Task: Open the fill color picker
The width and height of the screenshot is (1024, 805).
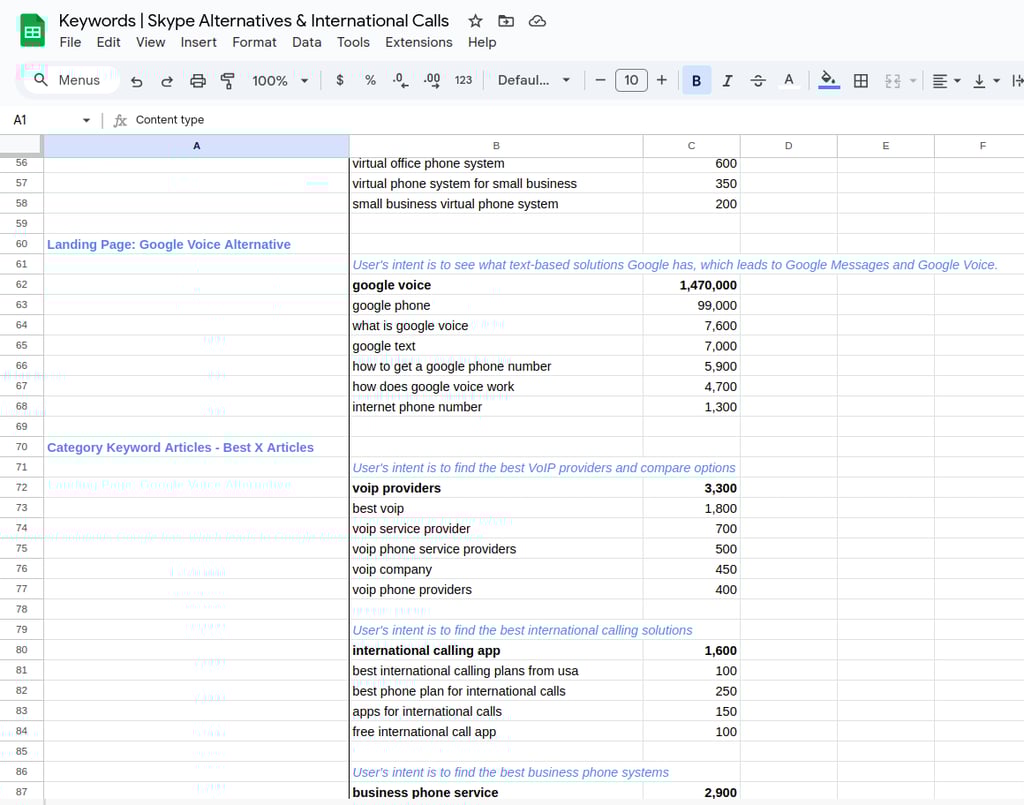Action: coord(829,80)
